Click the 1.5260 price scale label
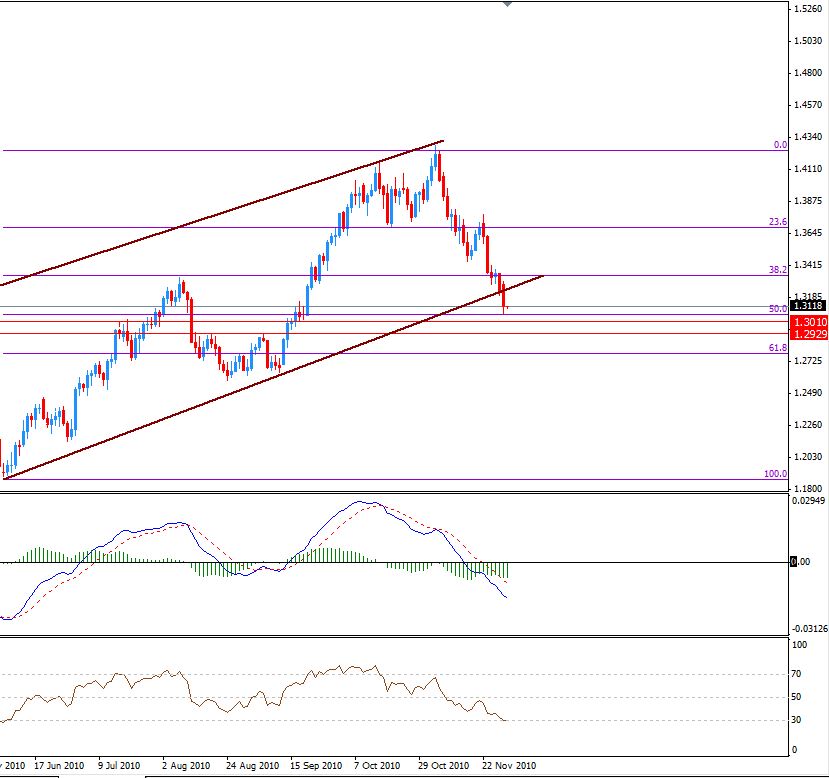 point(806,9)
